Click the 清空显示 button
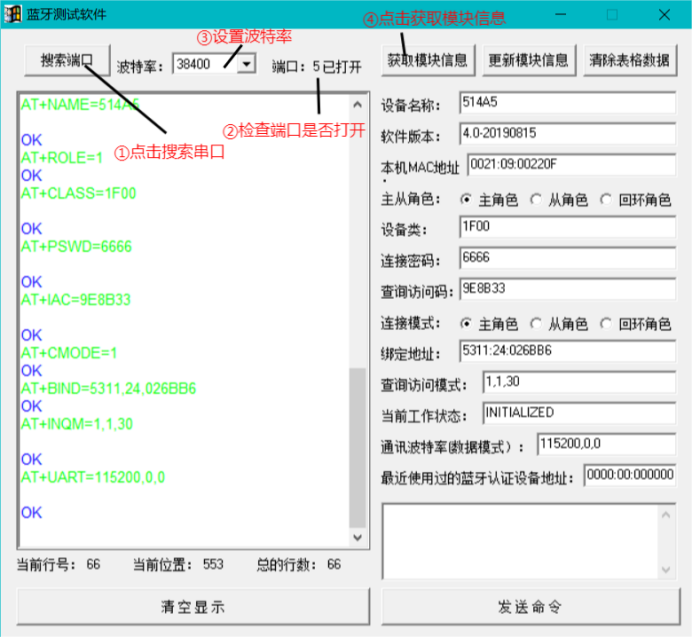 pyautogui.click(x=193, y=607)
